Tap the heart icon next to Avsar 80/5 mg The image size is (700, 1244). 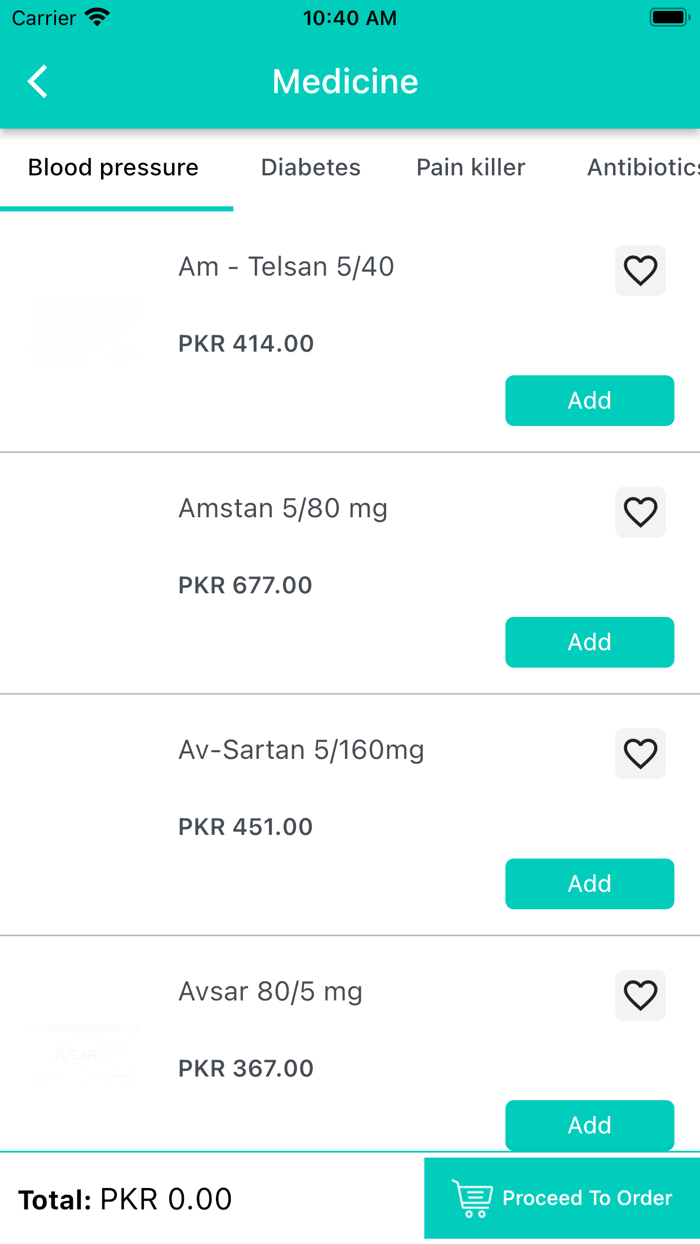pos(640,995)
